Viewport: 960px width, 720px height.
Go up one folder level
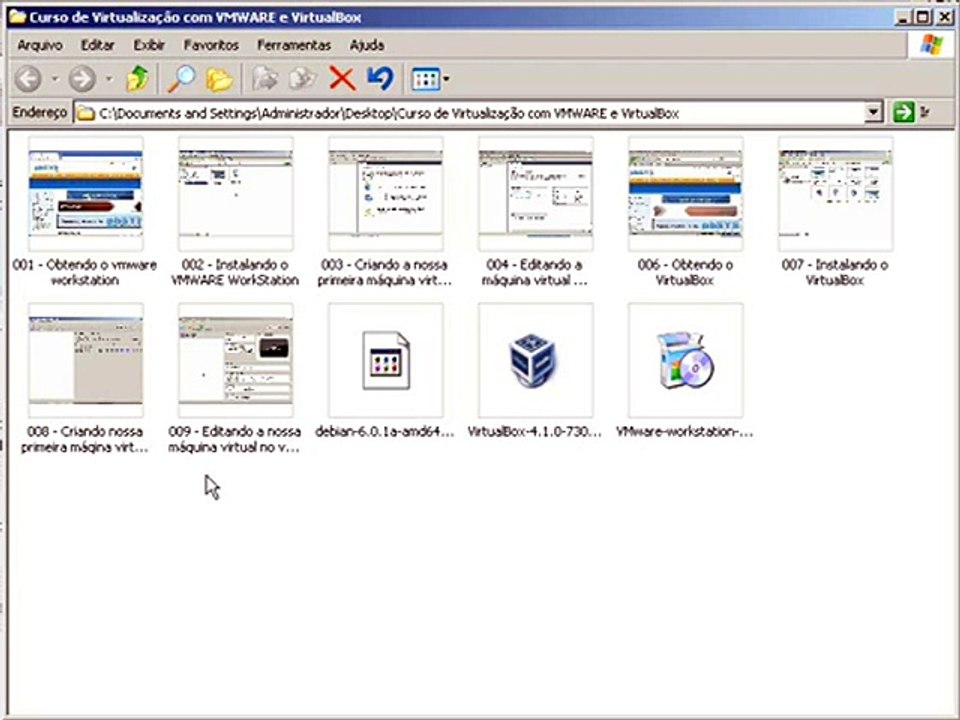point(137,78)
